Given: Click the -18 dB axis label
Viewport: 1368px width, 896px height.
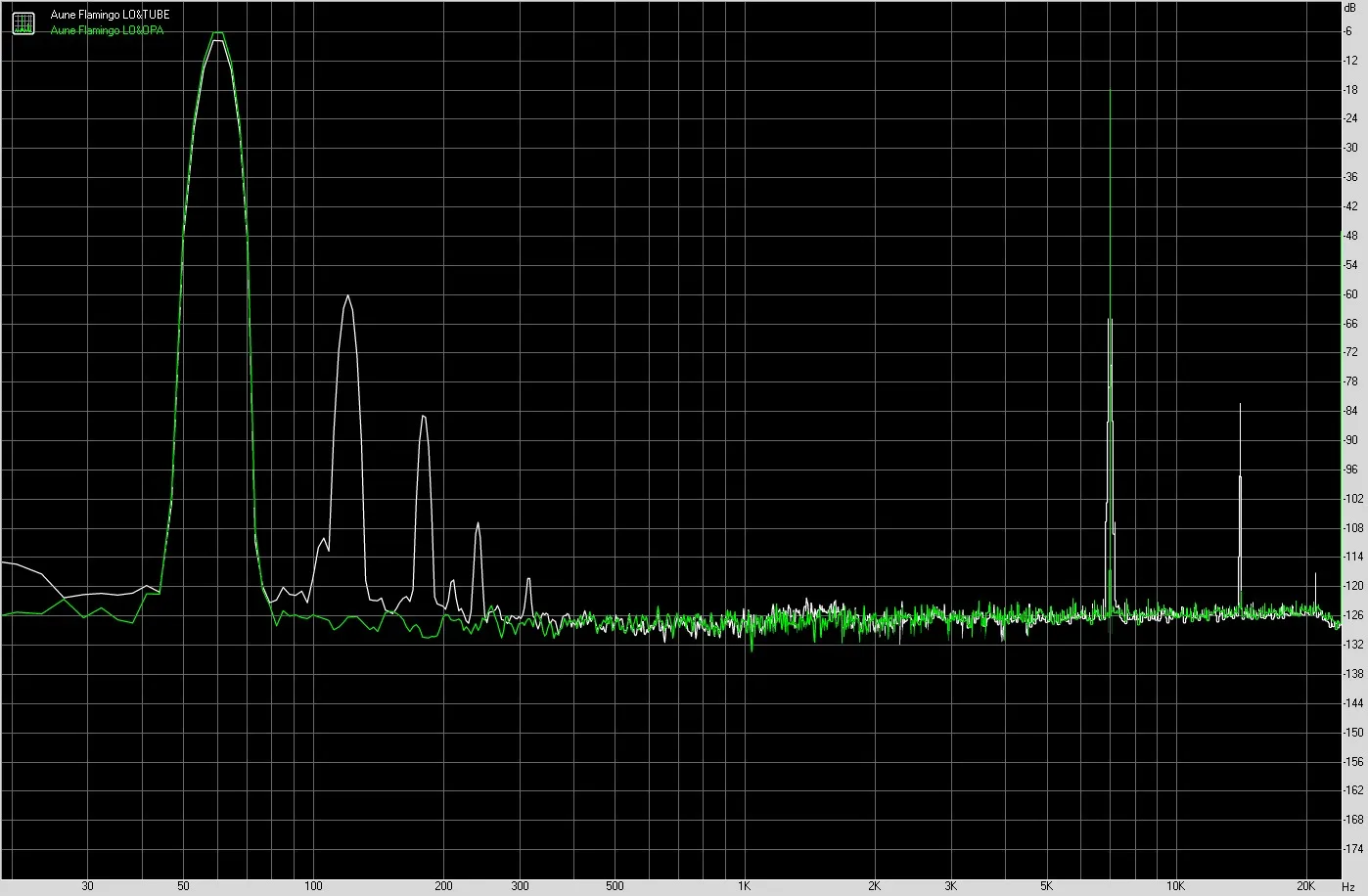Looking at the screenshot, I should click(x=1350, y=90).
